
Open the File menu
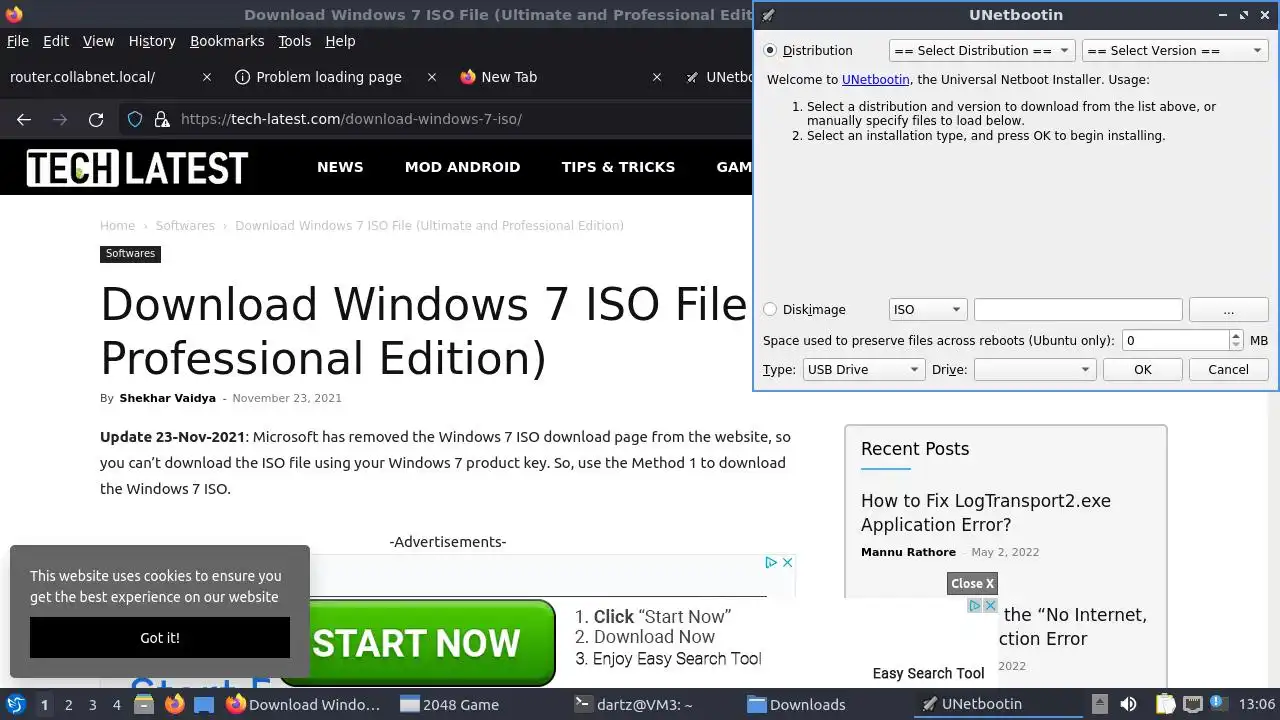coord(18,41)
